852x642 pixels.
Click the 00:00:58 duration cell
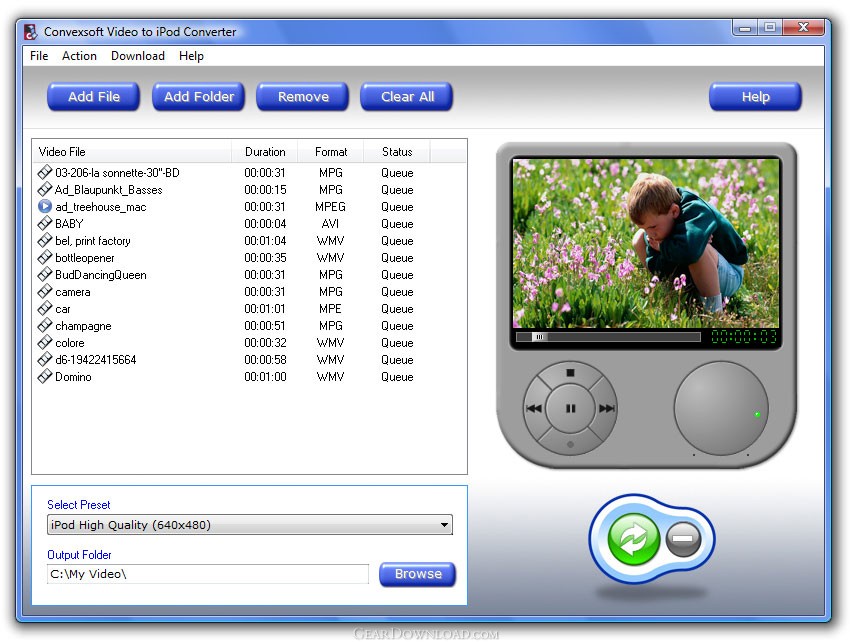(x=265, y=360)
